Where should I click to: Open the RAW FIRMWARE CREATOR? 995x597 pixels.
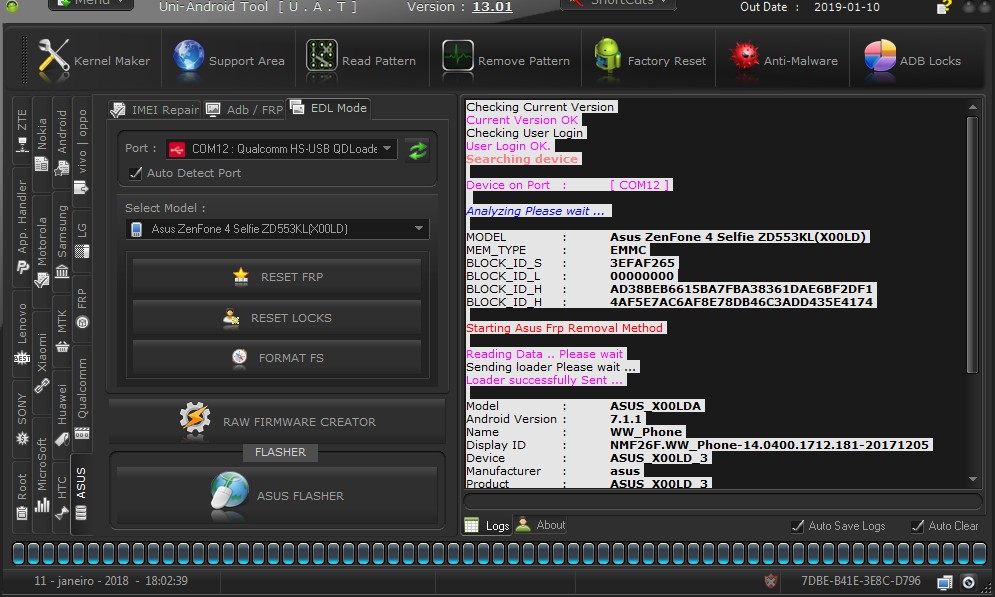[277, 421]
